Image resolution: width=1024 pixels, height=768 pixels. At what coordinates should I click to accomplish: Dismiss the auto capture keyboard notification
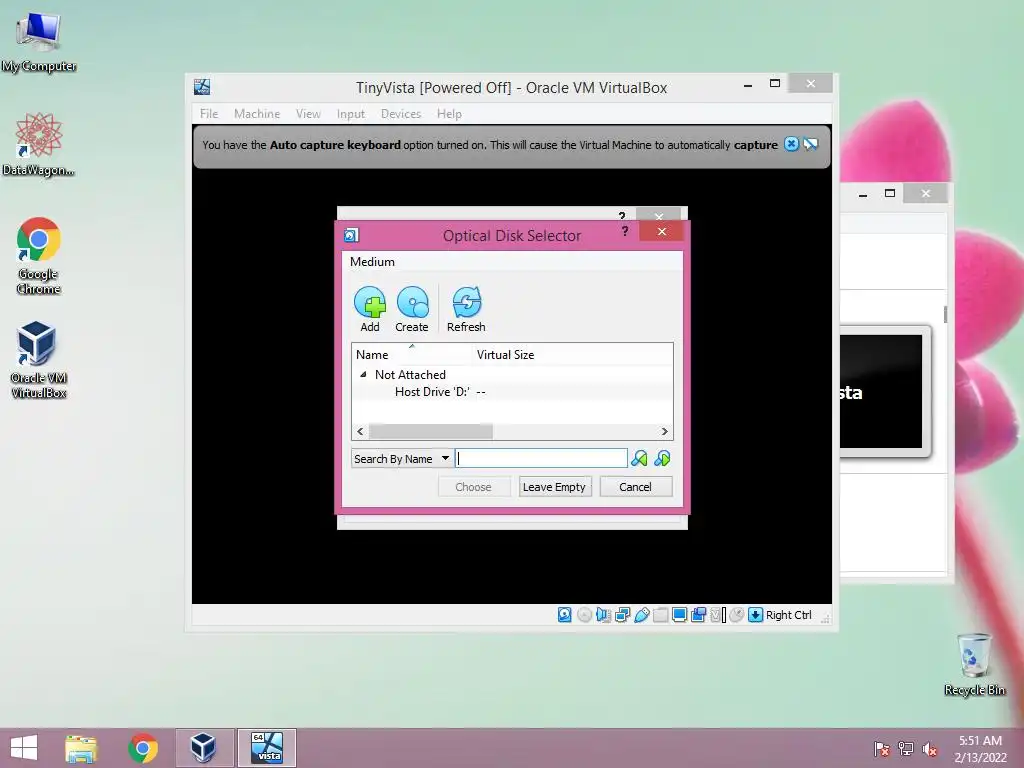791,144
